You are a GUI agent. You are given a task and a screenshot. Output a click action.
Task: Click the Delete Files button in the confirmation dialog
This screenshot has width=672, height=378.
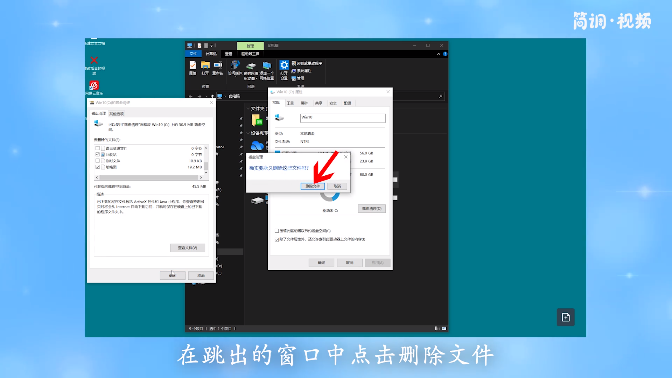pos(312,186)
